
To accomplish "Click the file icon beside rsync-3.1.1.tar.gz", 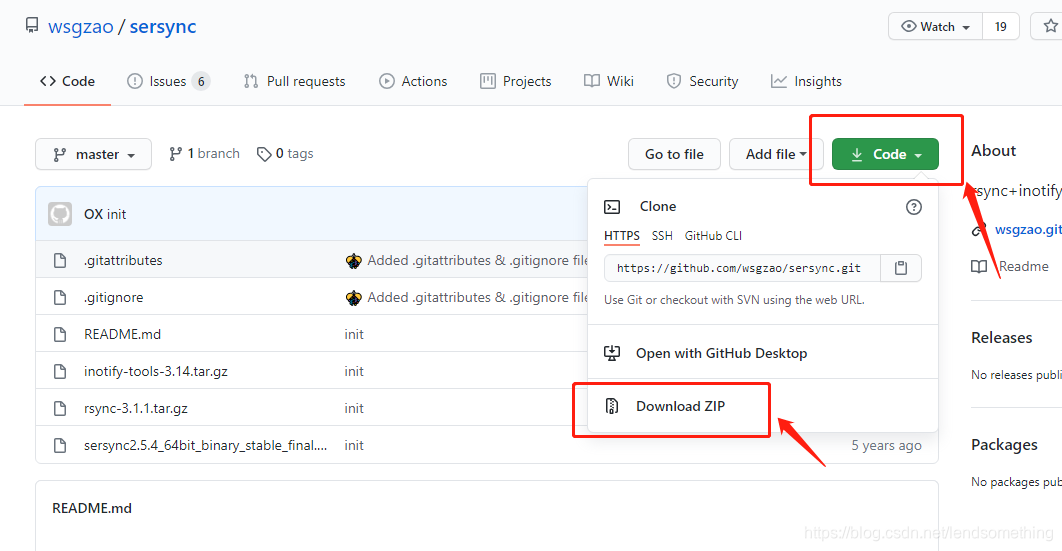I will point(60,408).
